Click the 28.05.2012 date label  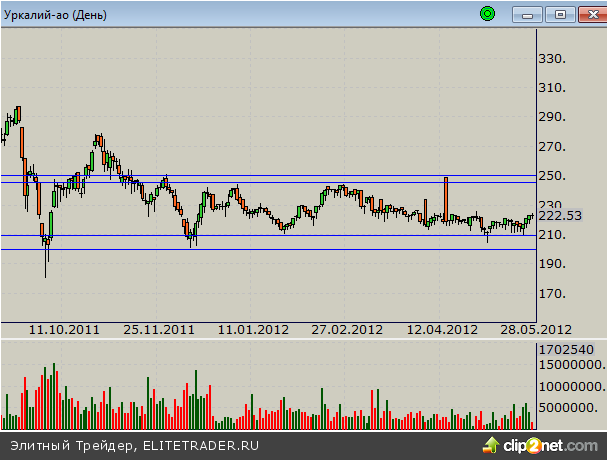pos(535,329)
